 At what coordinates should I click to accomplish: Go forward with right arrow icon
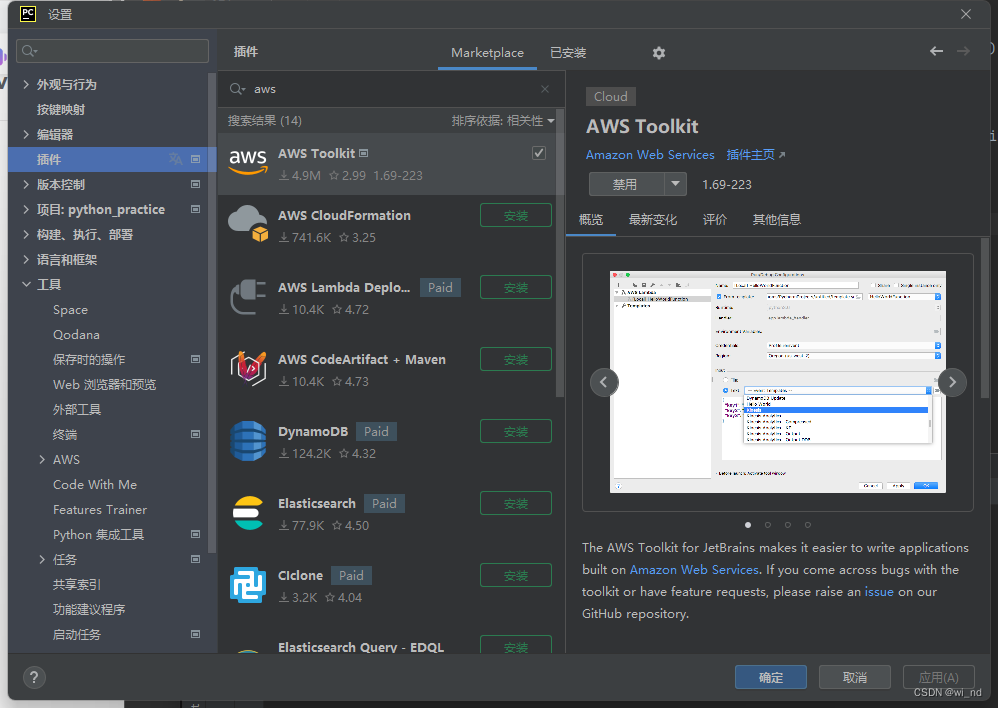click(964, 52)
